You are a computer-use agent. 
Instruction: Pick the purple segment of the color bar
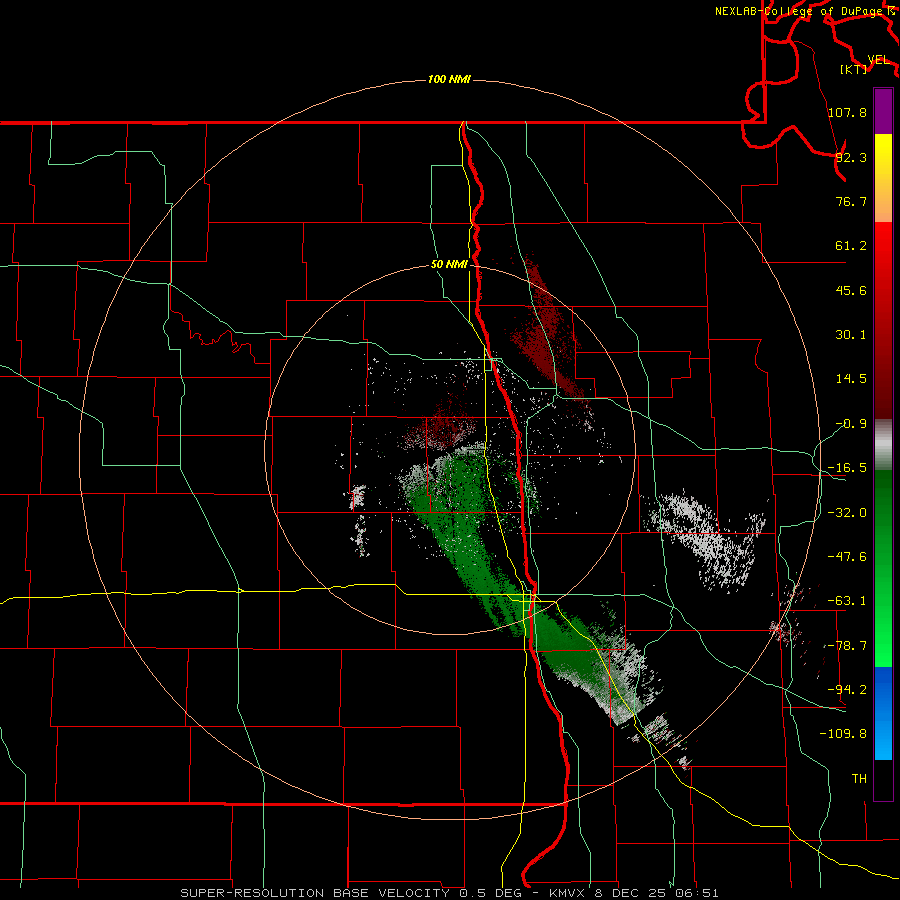point(883,112)
